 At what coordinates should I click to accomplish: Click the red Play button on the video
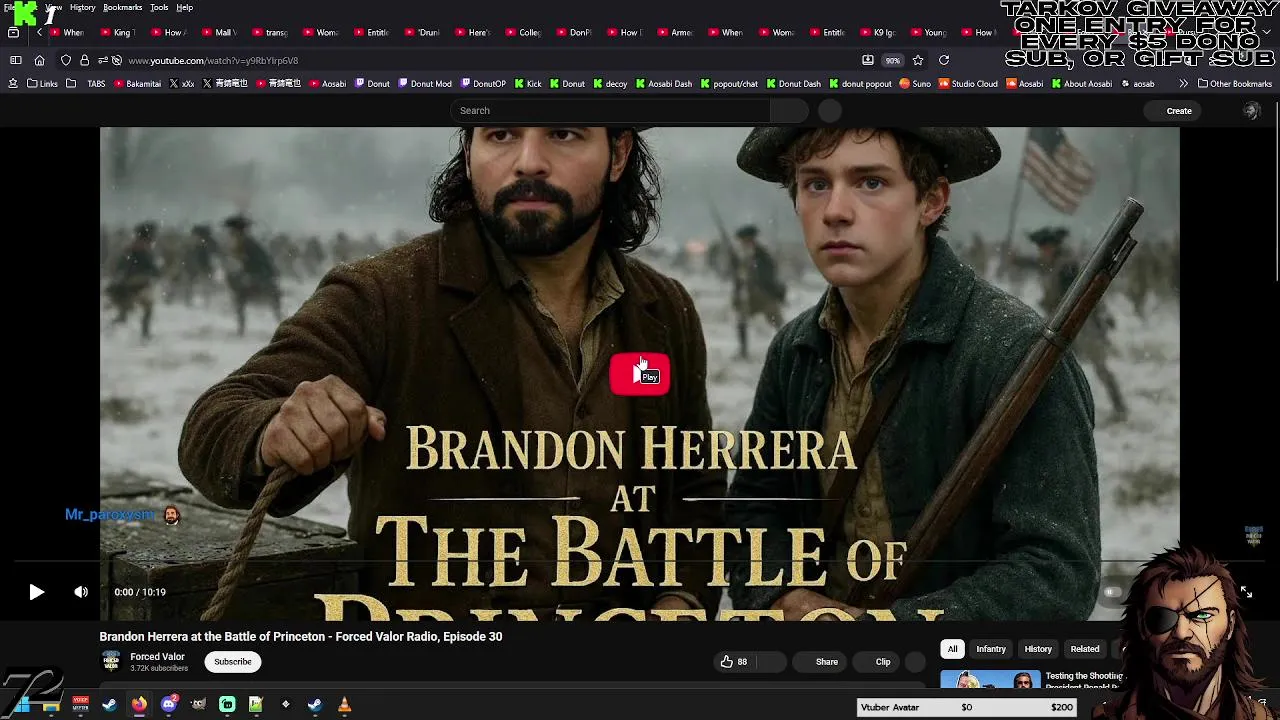coord(640,374)
